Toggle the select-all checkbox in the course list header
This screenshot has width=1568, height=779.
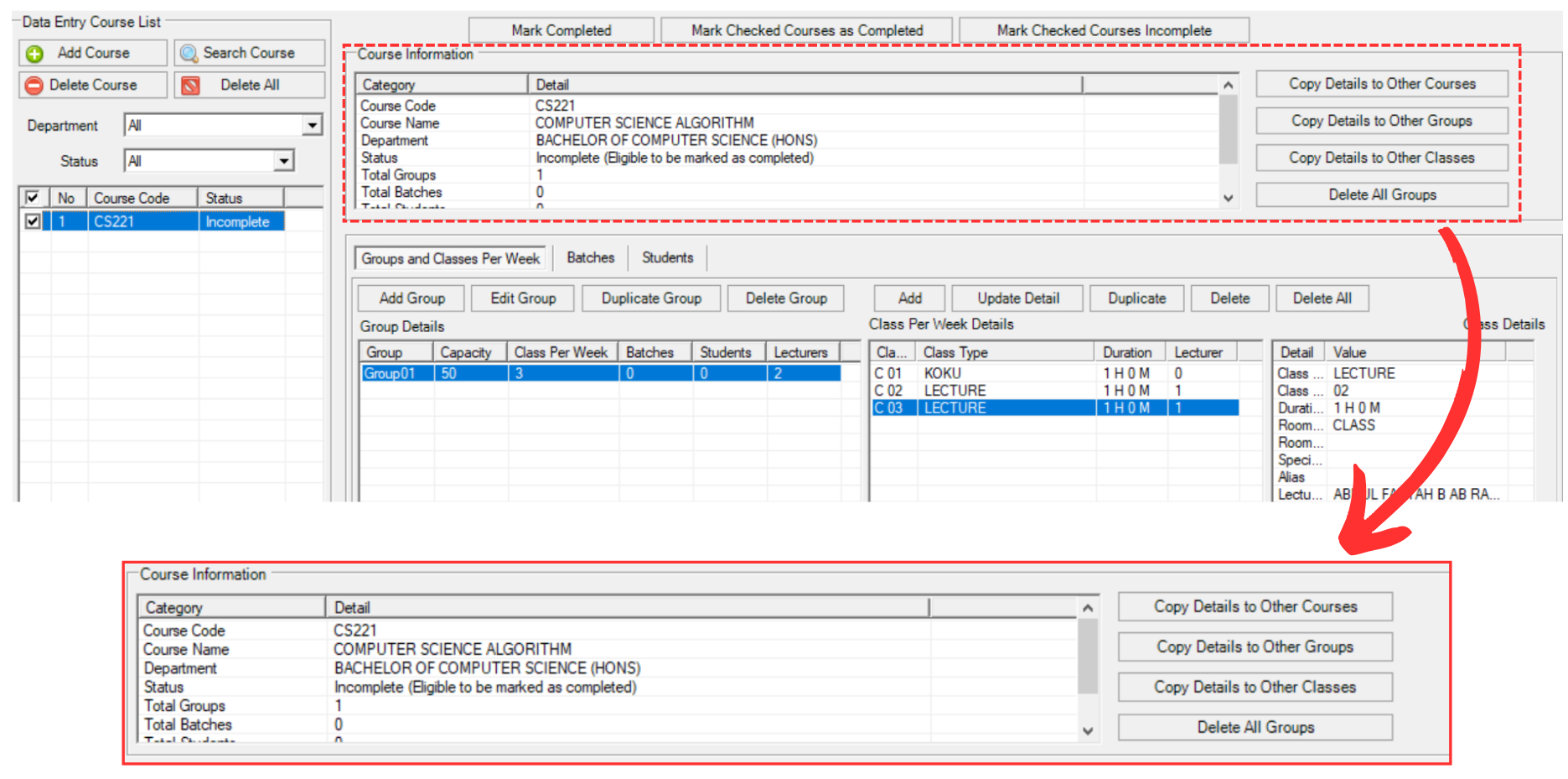tap(33, 198)
